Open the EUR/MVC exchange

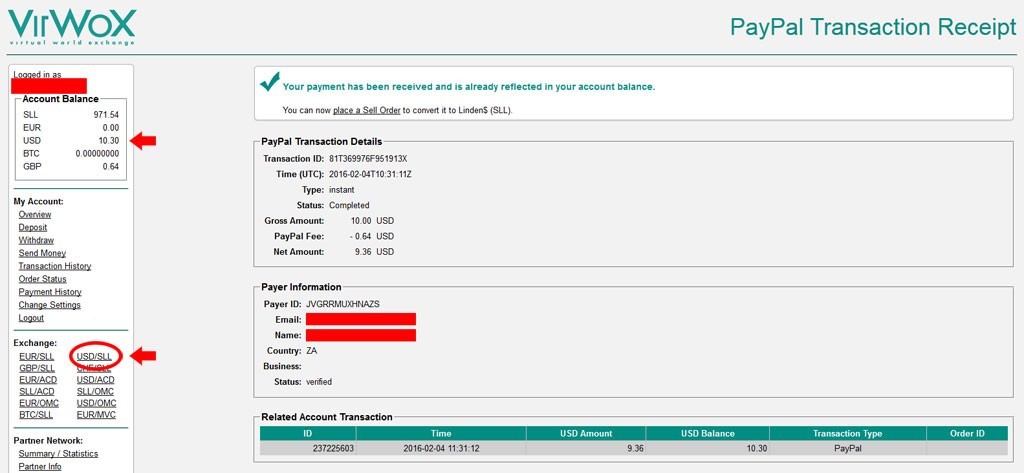tap(96, 416)
